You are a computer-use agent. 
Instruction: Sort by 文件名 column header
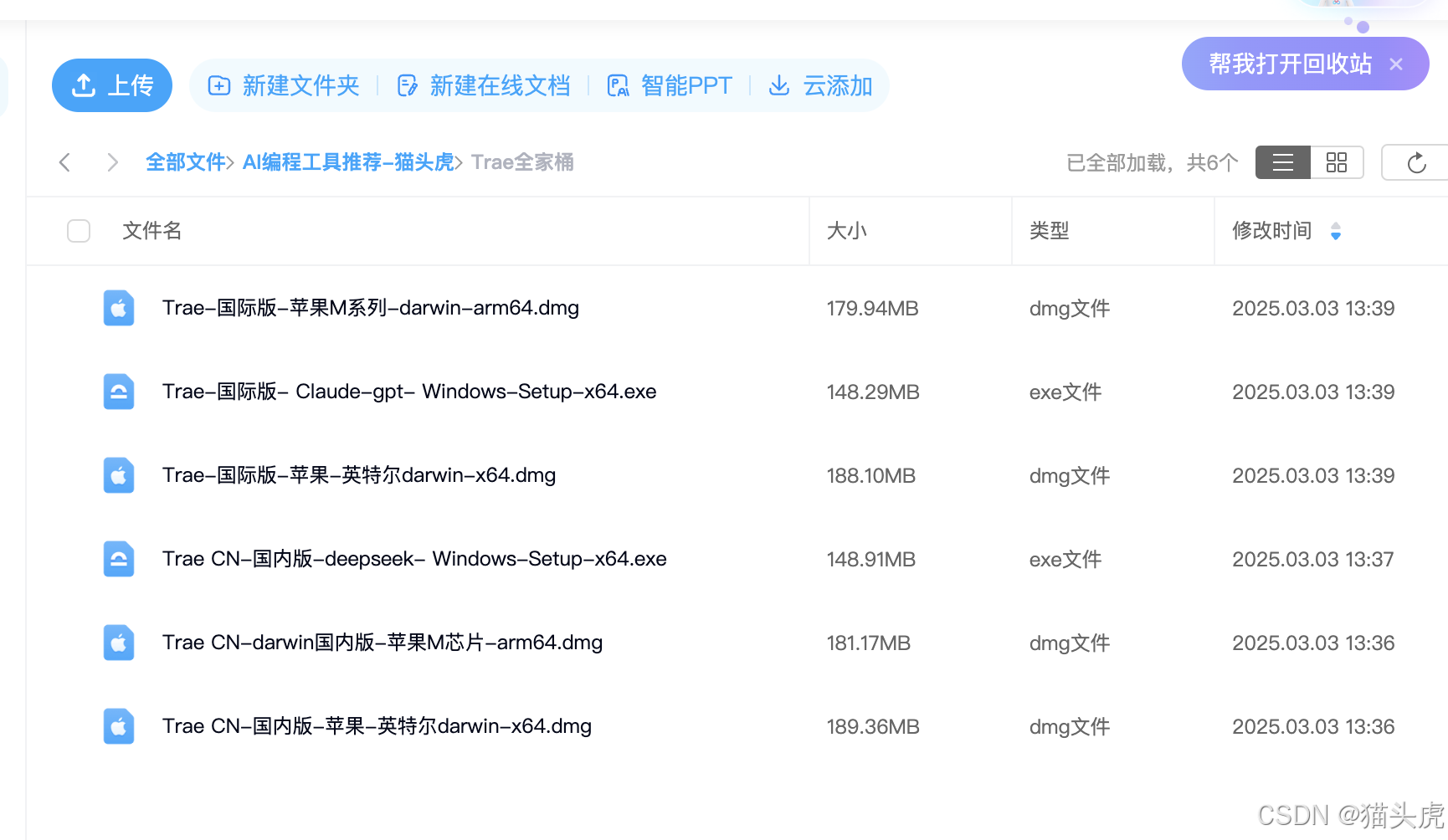(x=152, y=231)
